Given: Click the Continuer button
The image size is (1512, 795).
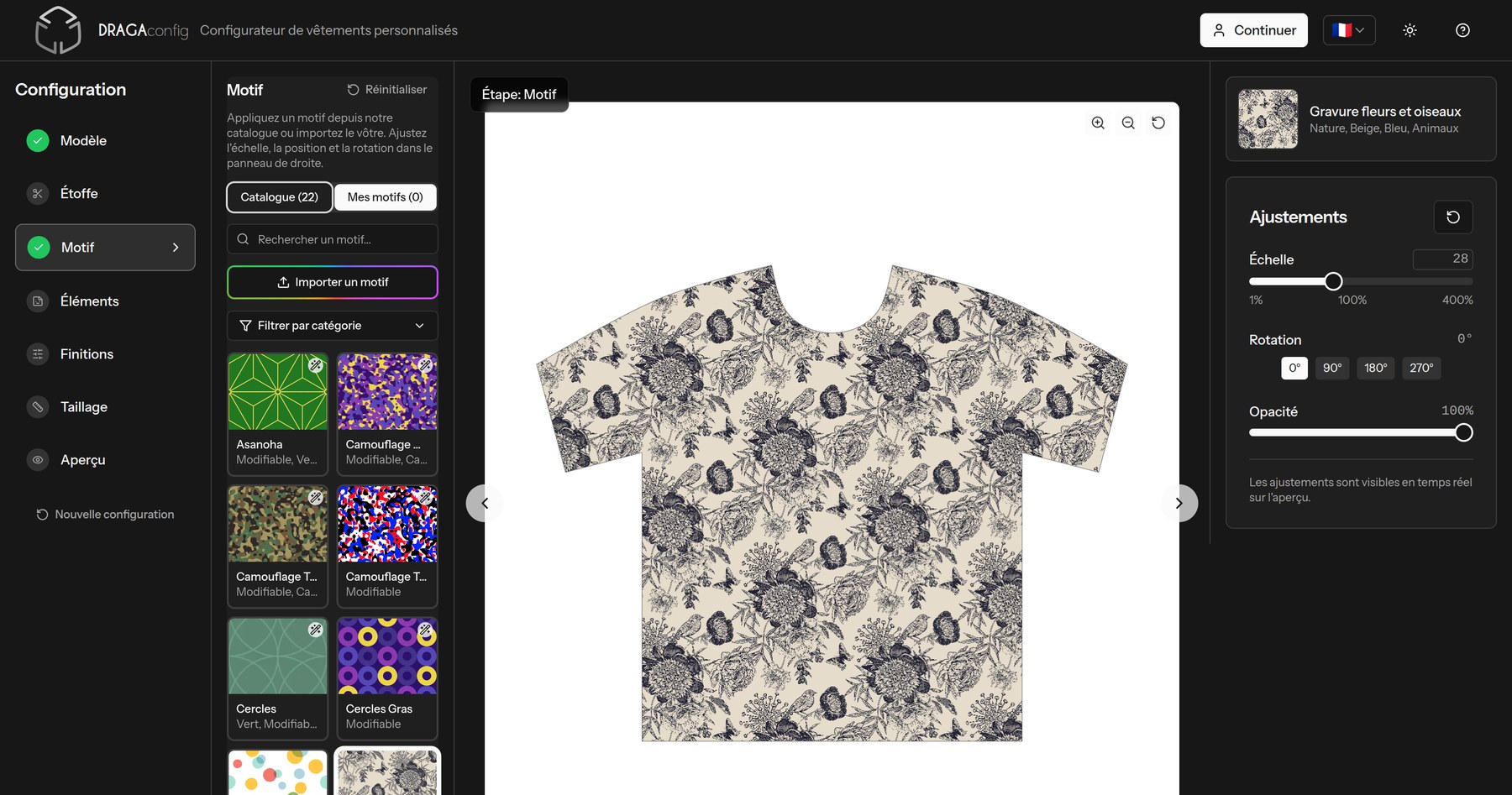Looking at the screenshot, I should [x=1253, y=30].
